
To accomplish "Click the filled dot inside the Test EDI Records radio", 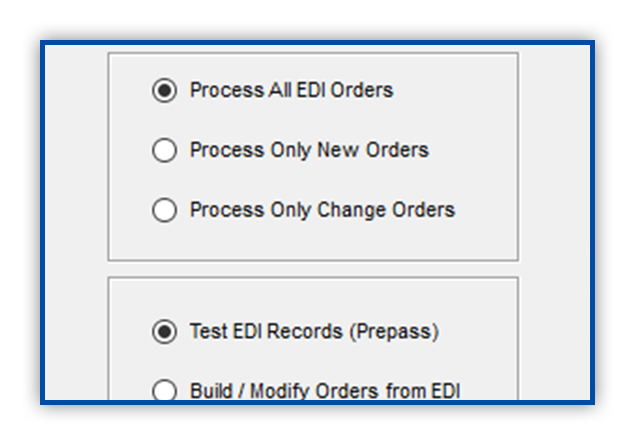I will click(164, 332).
